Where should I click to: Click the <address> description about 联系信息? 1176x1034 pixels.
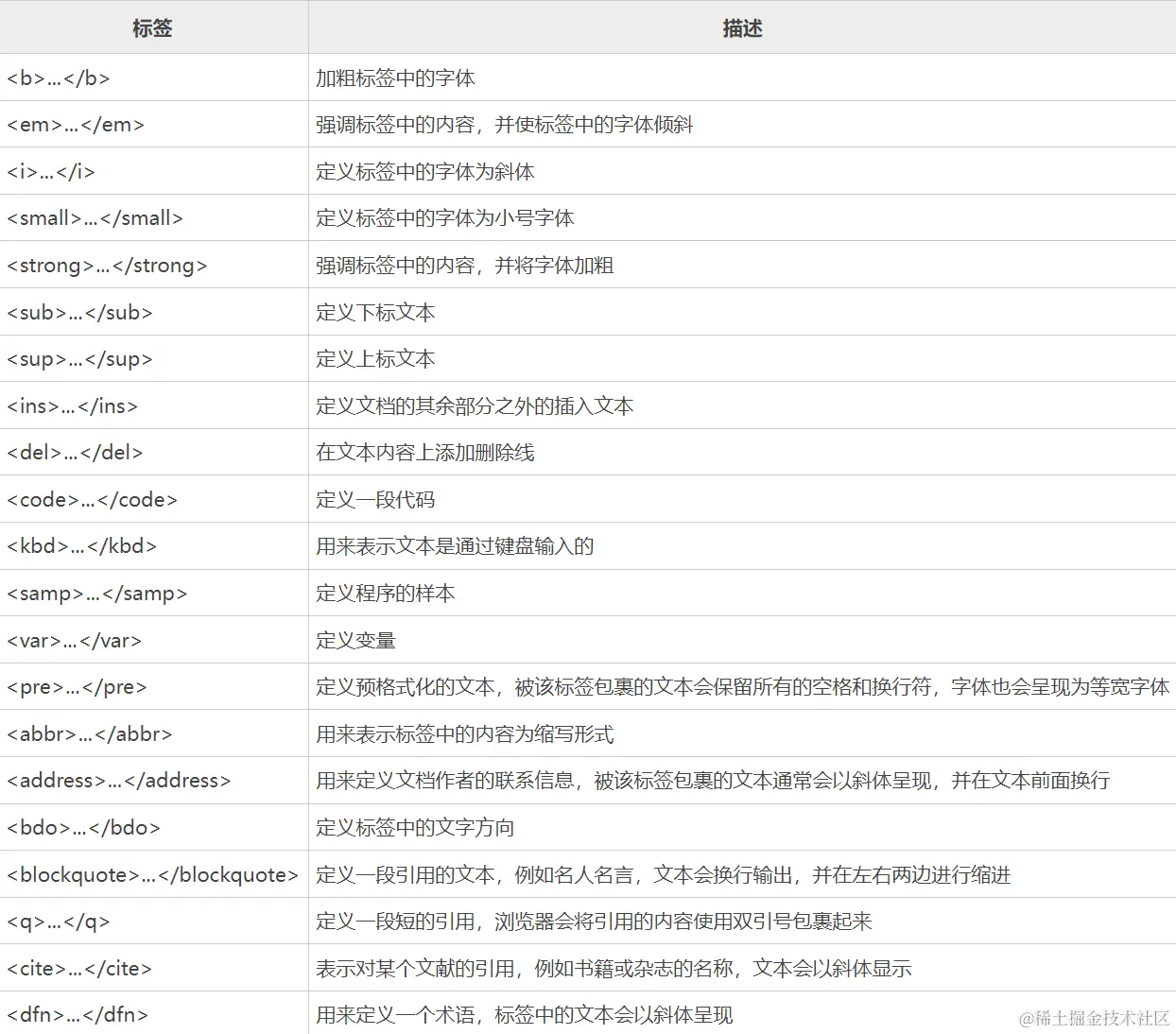[x=713, y=781]
